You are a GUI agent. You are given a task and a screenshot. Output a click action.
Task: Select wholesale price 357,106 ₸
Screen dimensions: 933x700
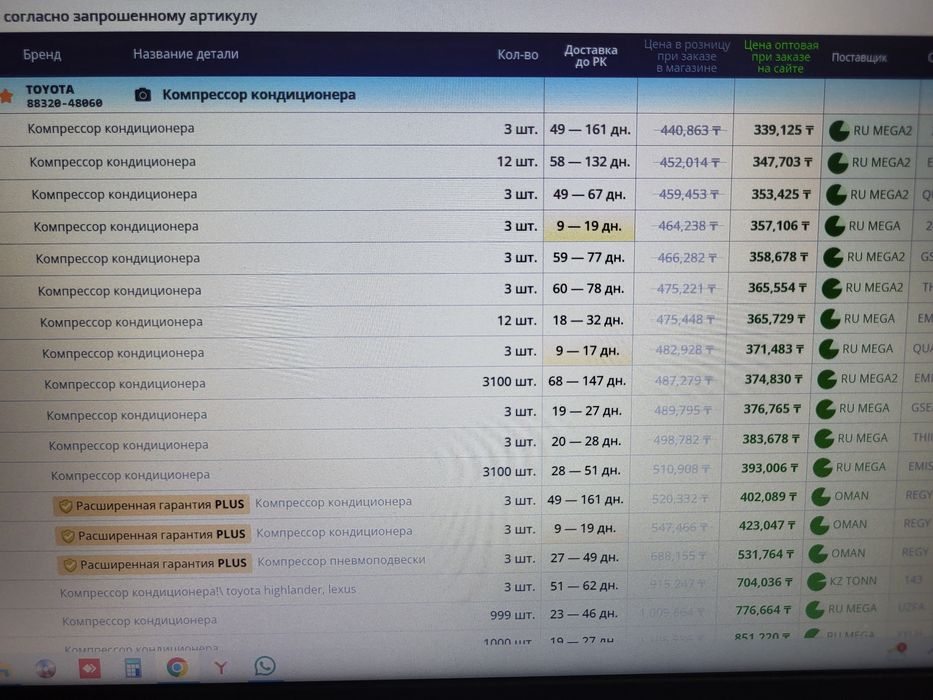(x=779, y=226)
